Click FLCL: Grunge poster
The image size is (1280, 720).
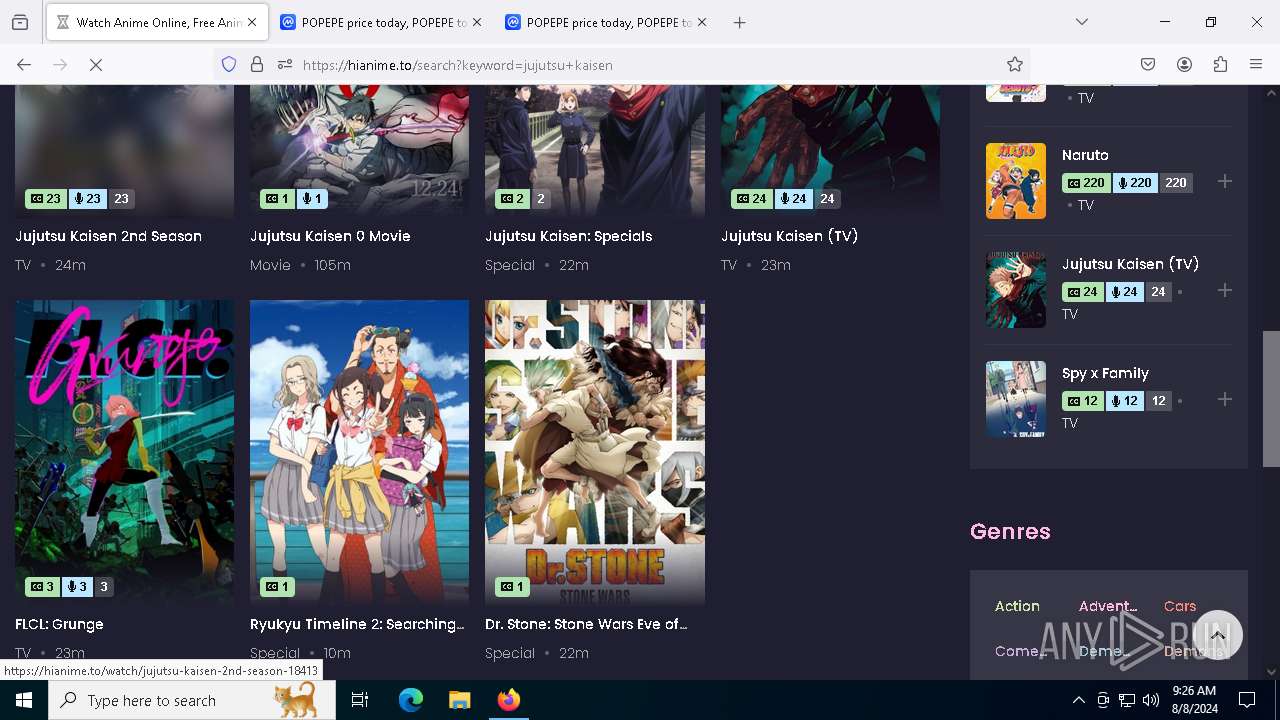124,452
